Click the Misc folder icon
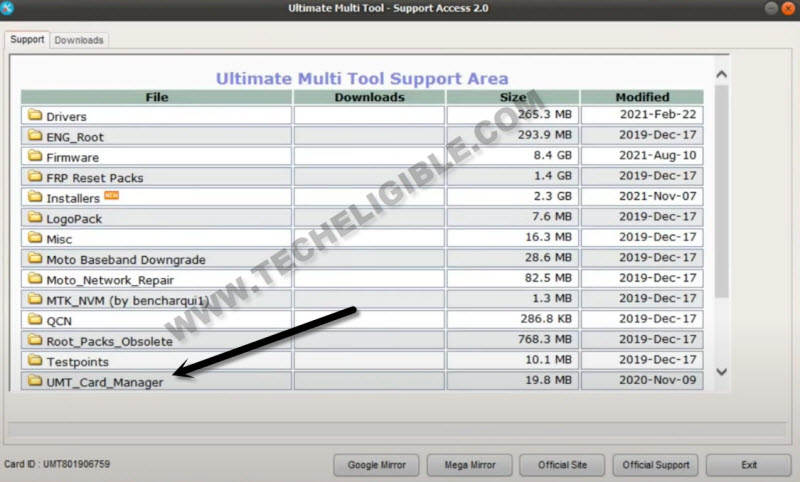Viewport: 800px width, 482px height. [35, 237]
